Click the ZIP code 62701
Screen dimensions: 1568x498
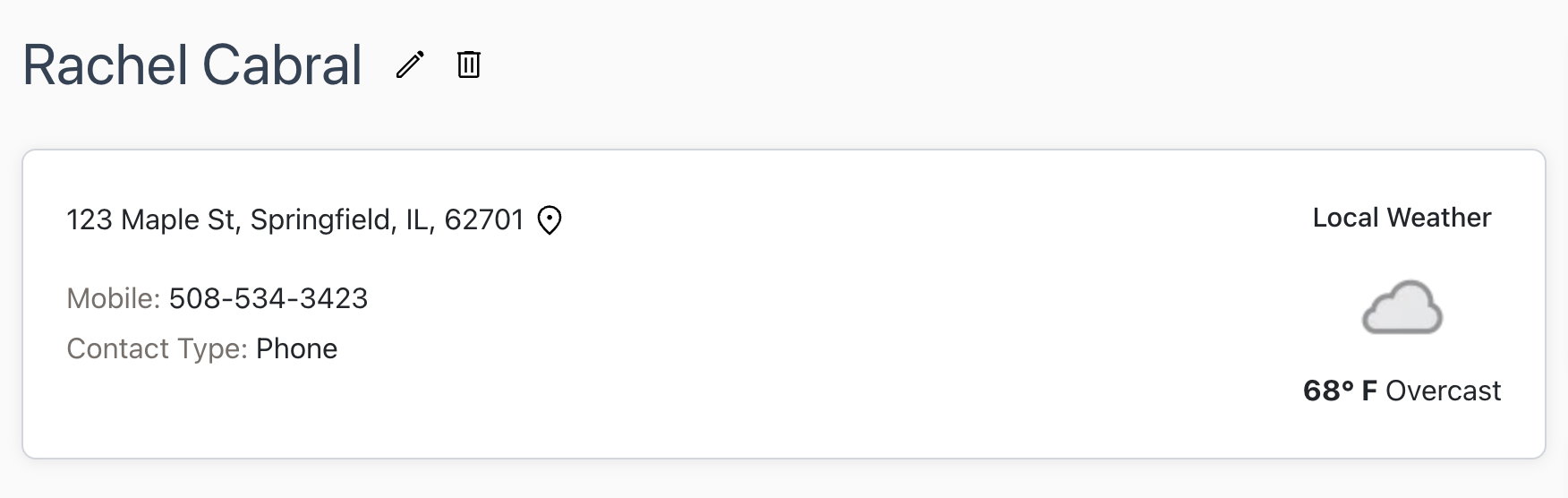pos(483,220)
